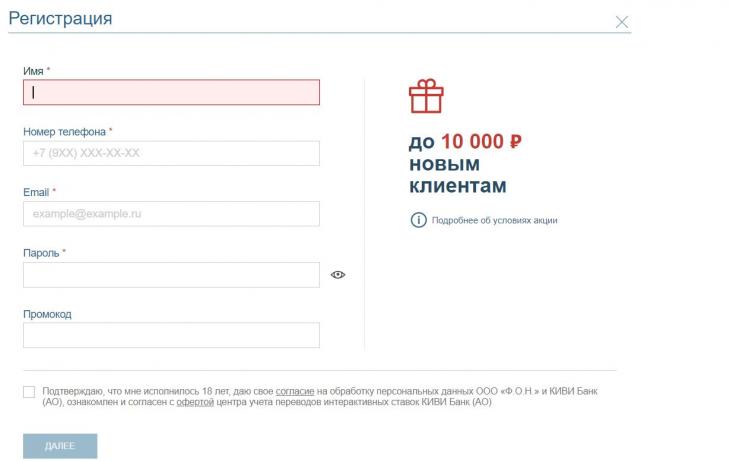Image resolution: width=730 pixels, height=461 pixels.
Task: Click into the Номер телефона field
Action: [171, 153]
